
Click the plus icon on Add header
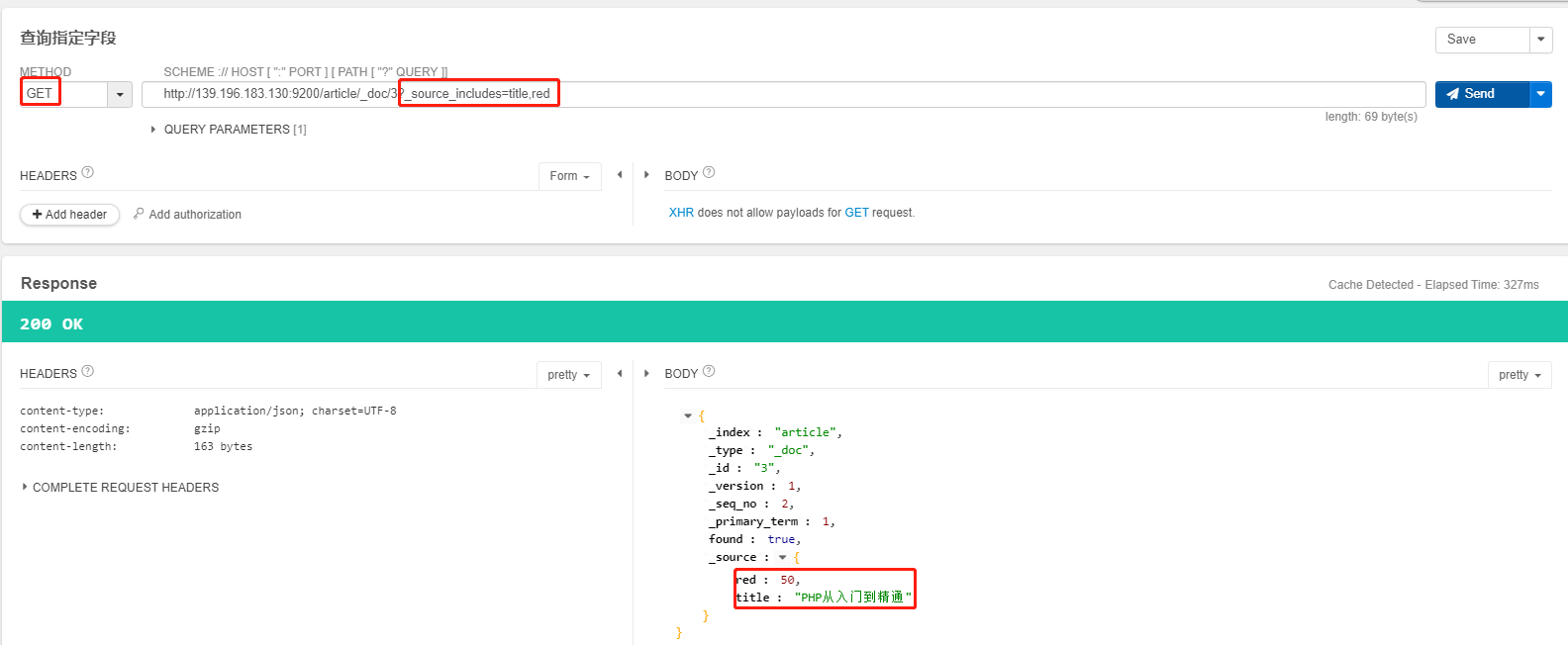(37, 215)
